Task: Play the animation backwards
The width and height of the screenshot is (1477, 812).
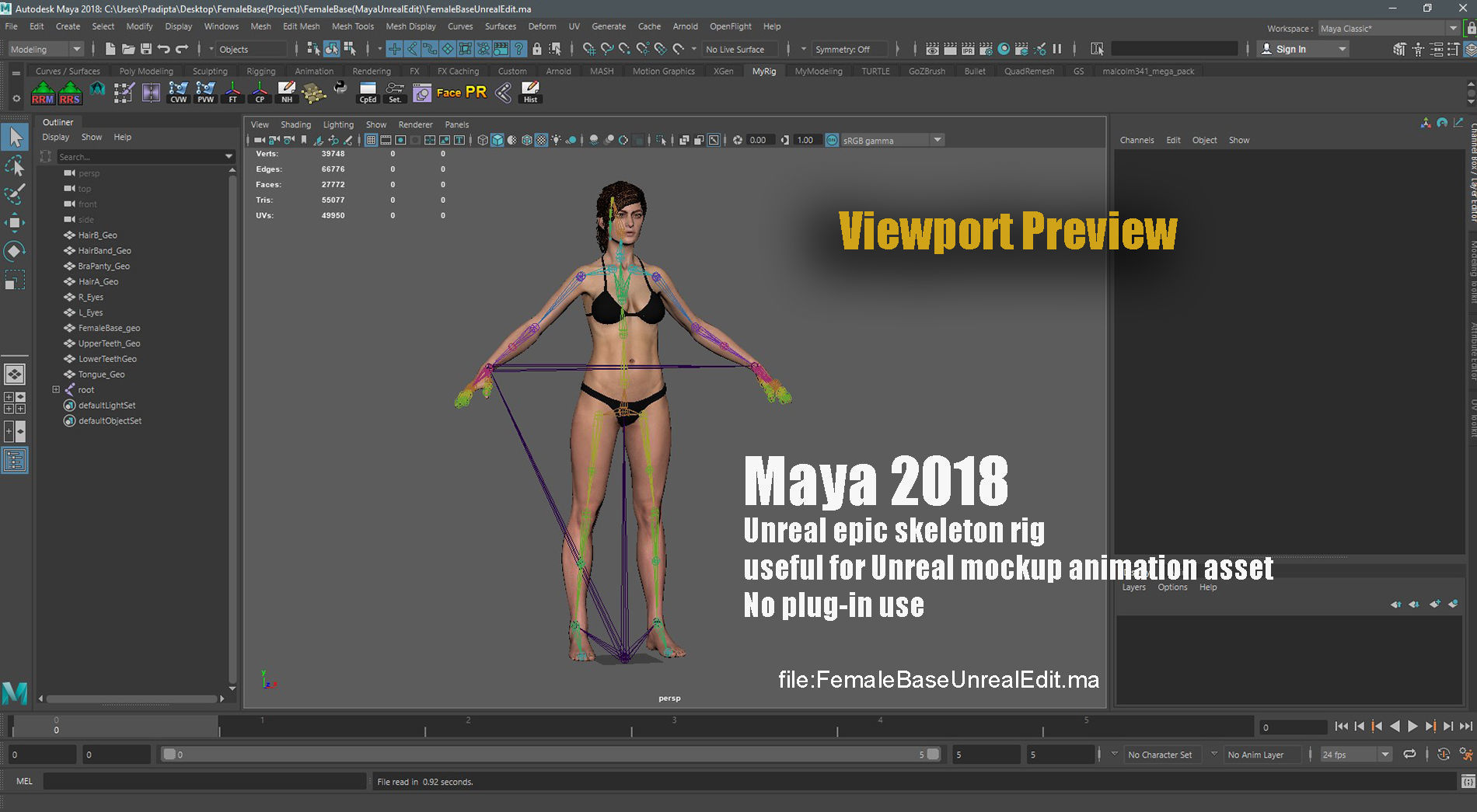Action: [1395, 727]
